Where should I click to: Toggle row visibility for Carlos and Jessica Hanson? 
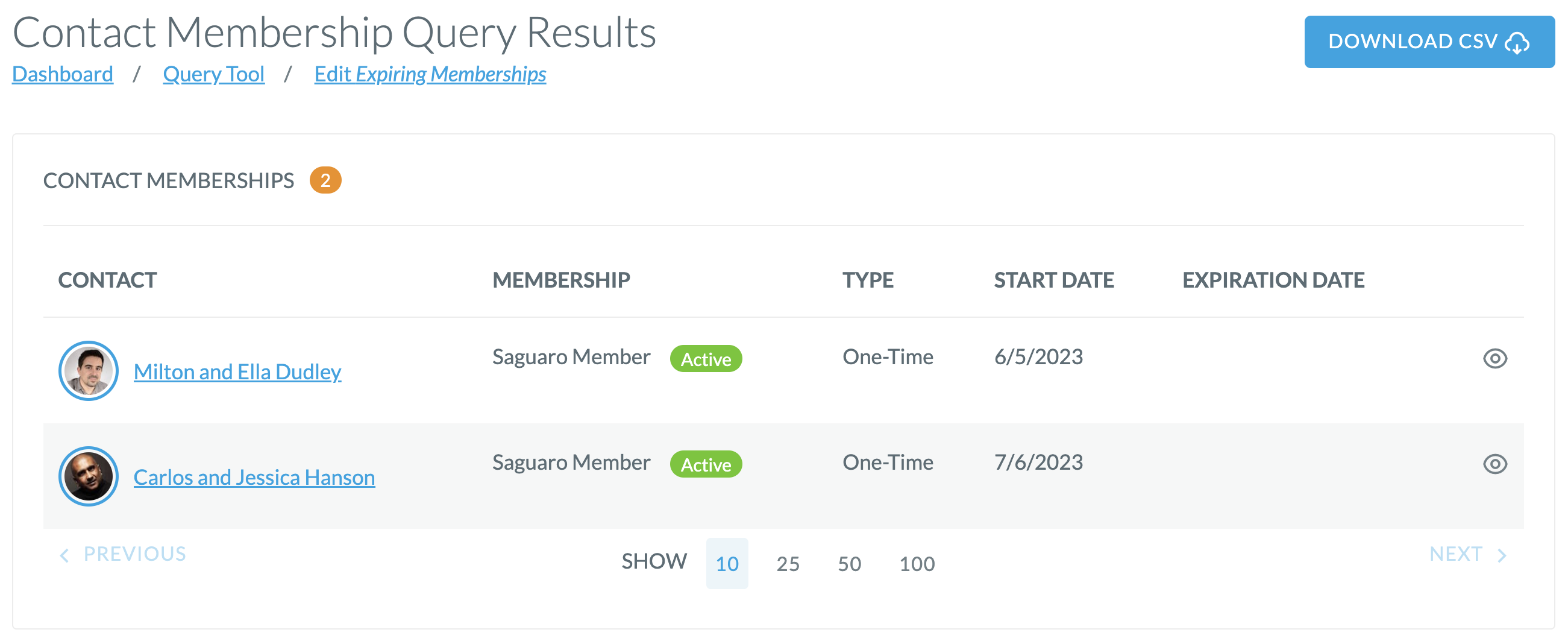click(1496, 464)
